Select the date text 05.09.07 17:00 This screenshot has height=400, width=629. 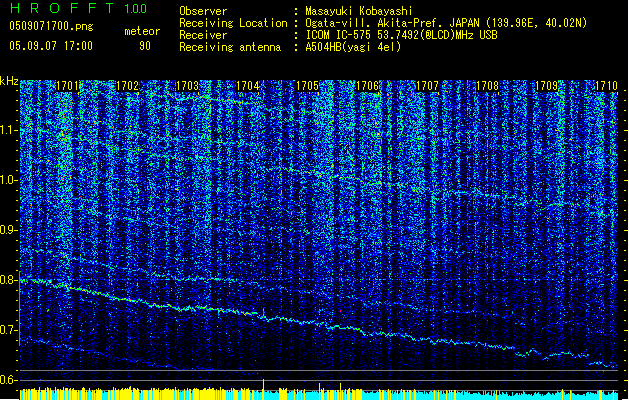(x=50, y=46)
